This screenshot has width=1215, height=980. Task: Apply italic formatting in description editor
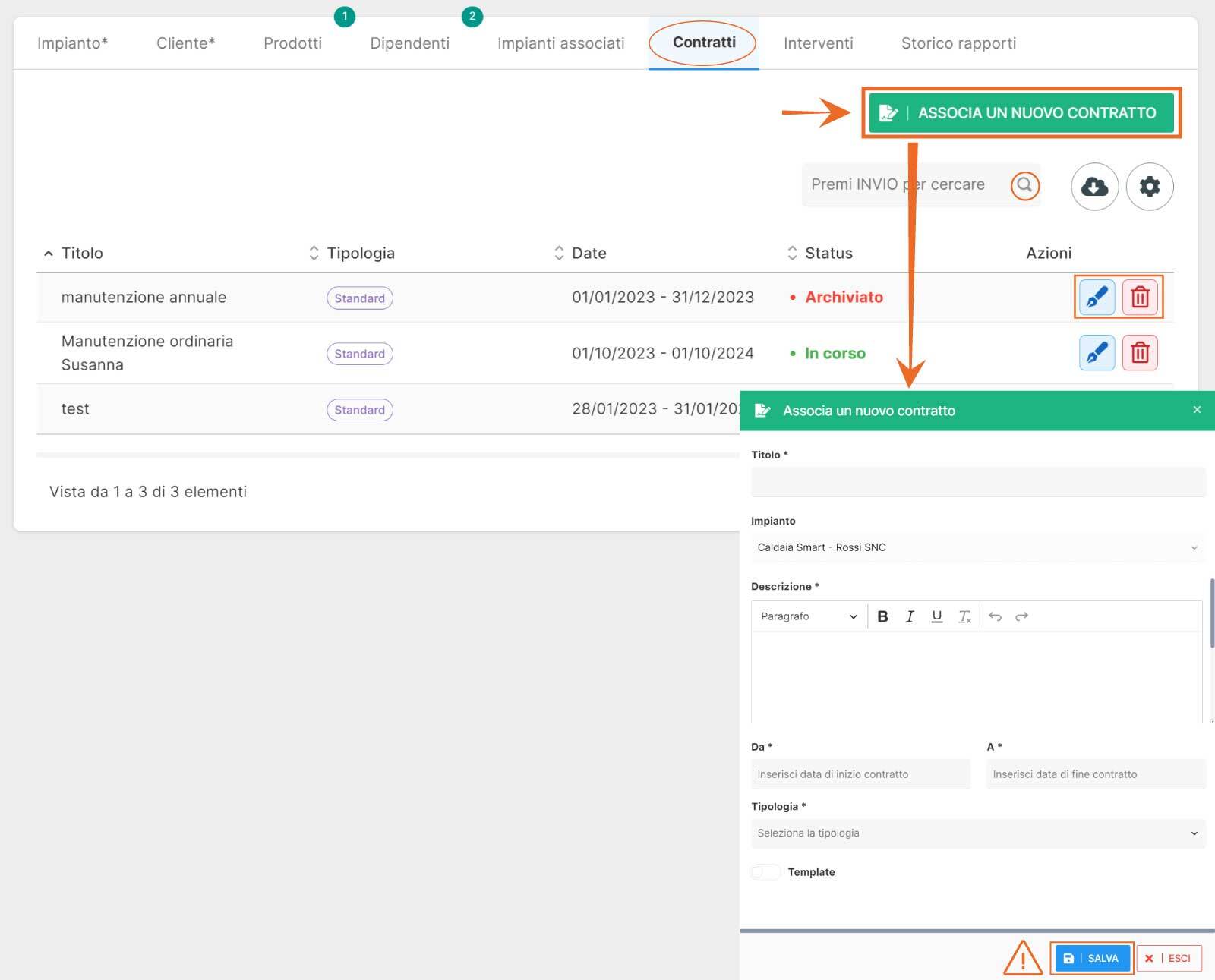(x=910, y=616)
